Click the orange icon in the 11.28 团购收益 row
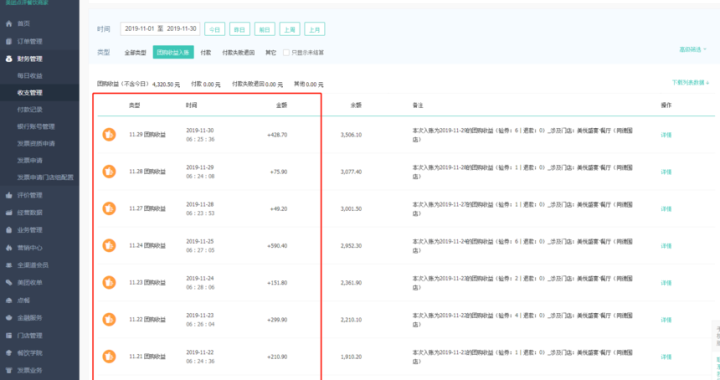Image resolution: width=720 pixels, height=380 pixels. pyautogui.click(x=109, y=172)
